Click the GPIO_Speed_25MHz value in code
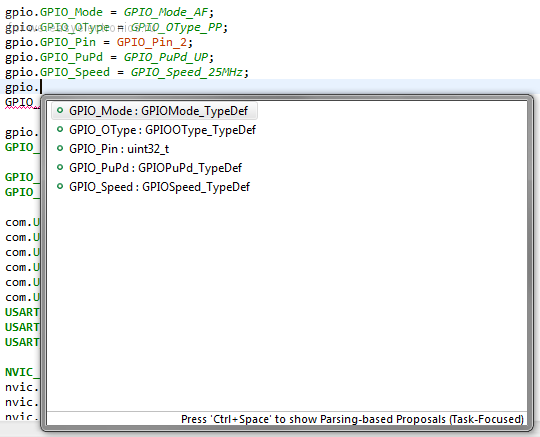This screenshot has width=540, height=437. click(187, 72)
